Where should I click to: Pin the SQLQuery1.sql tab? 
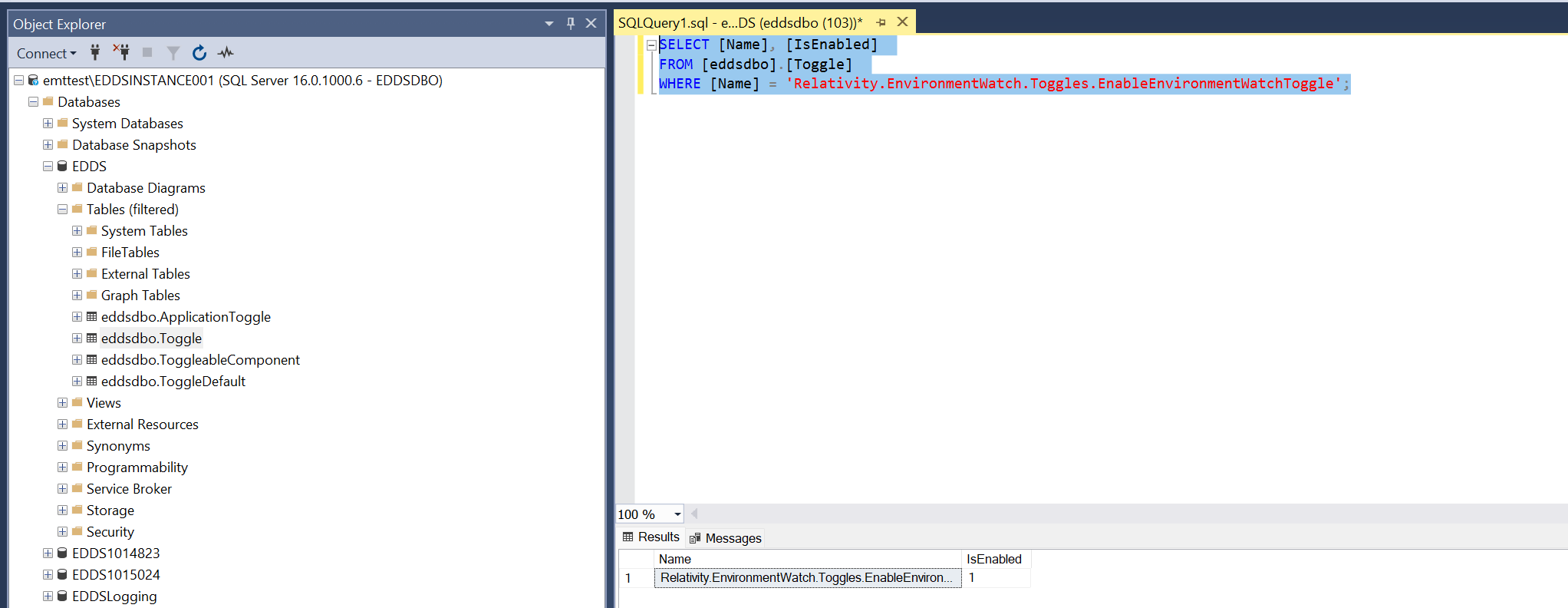click(x=881, y=23)
